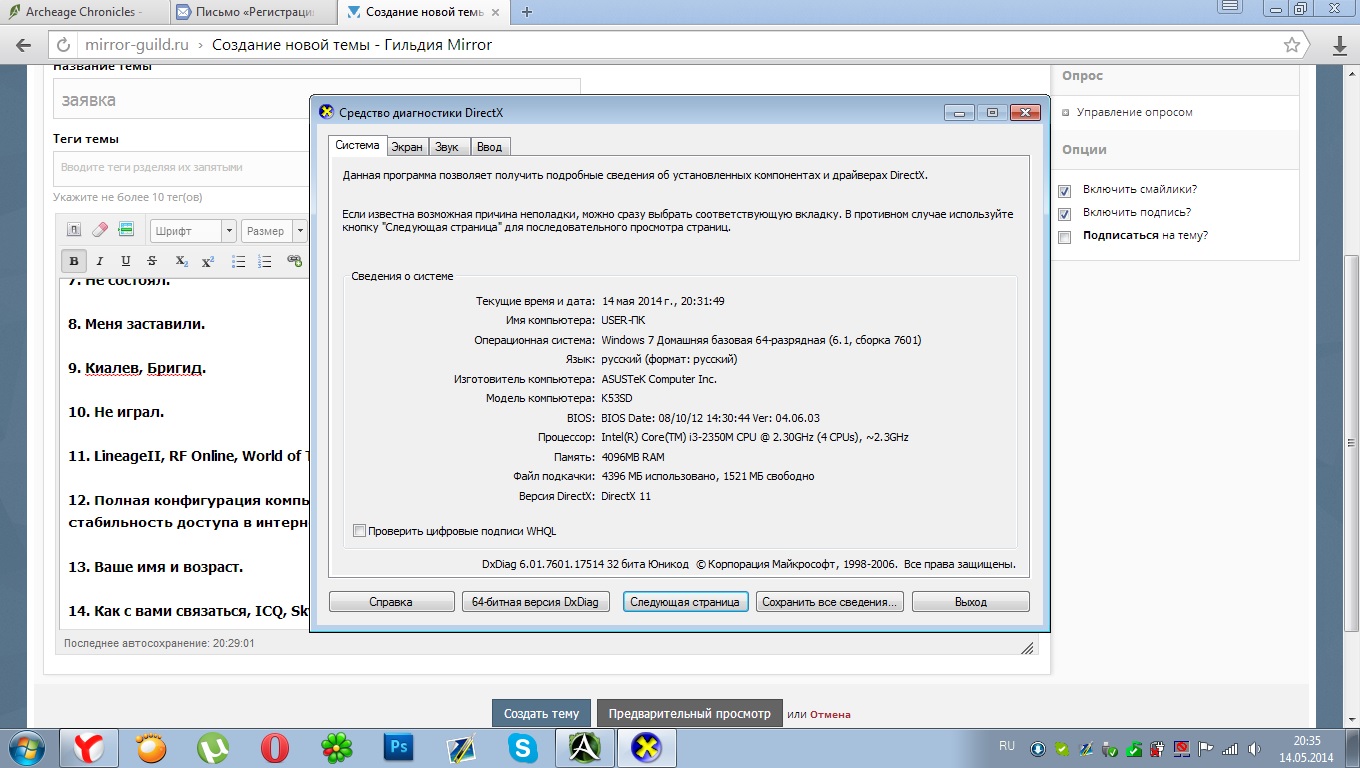Open the 'Размер' size dropdown
Screen dimensions: 1360x768
point(275,231)
